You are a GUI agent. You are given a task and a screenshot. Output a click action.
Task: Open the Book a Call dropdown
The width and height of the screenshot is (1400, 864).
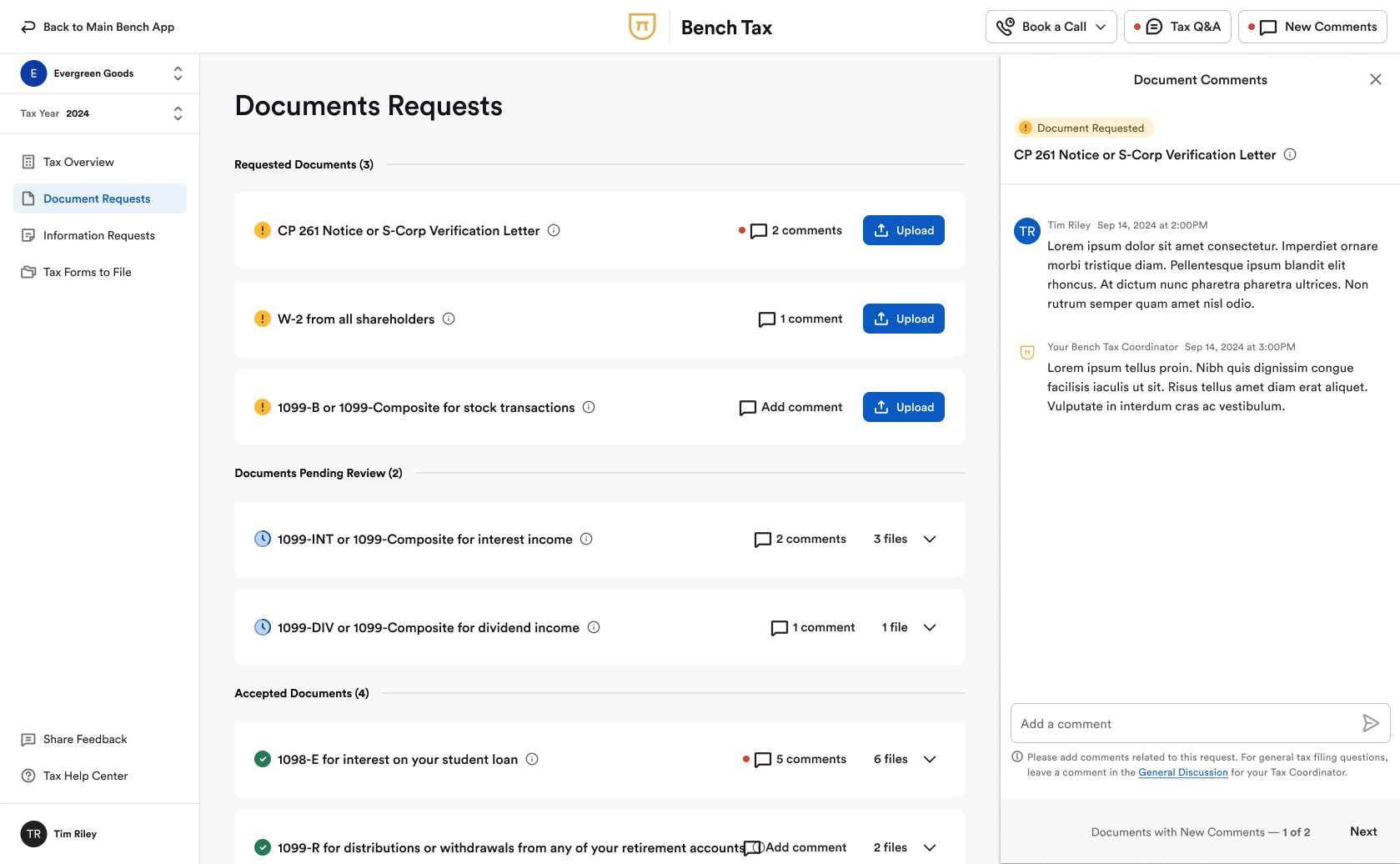click(x=1051, y=27)
